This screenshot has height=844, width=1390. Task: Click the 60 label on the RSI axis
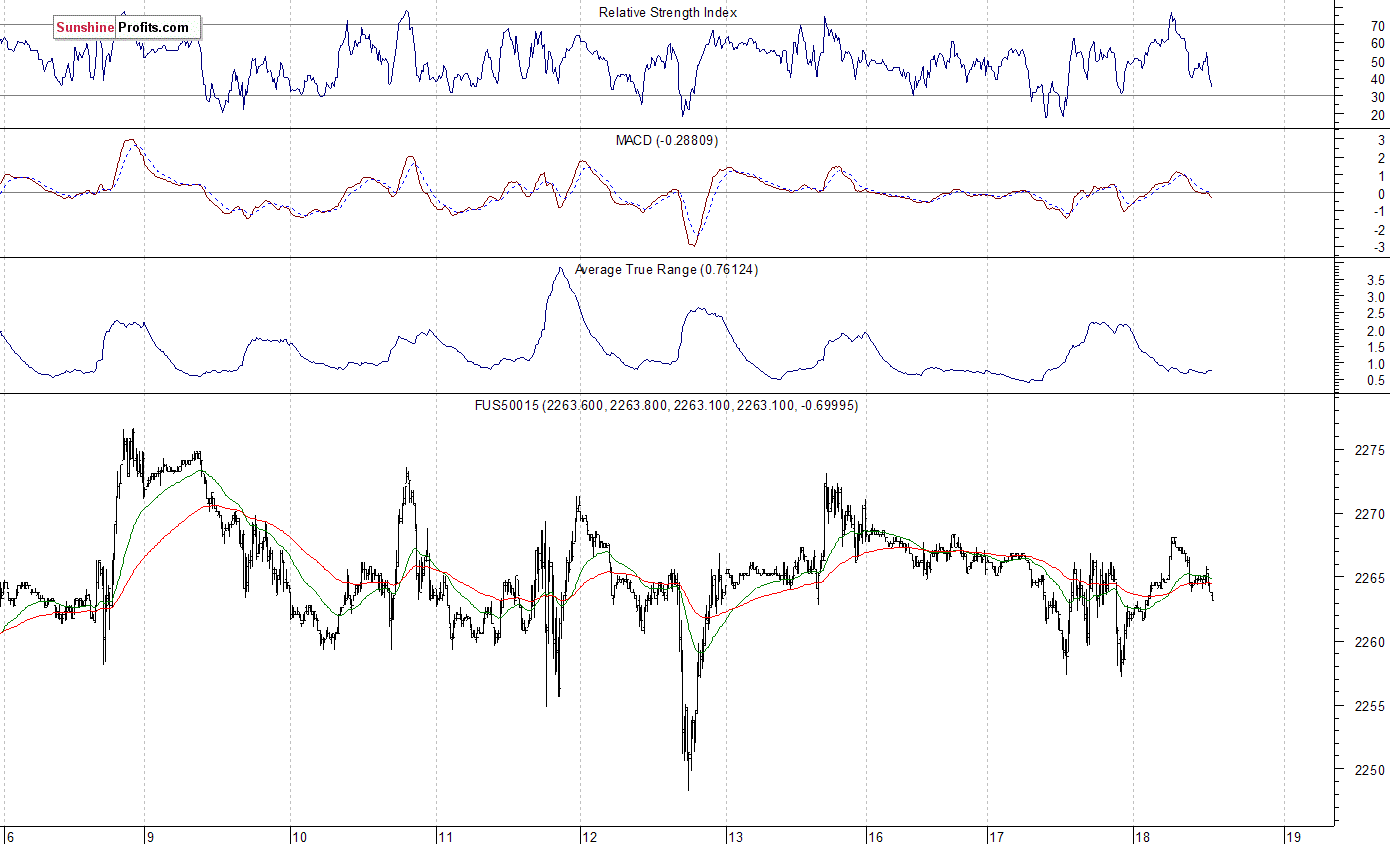pyautogui.click(x=1378, y=43)
